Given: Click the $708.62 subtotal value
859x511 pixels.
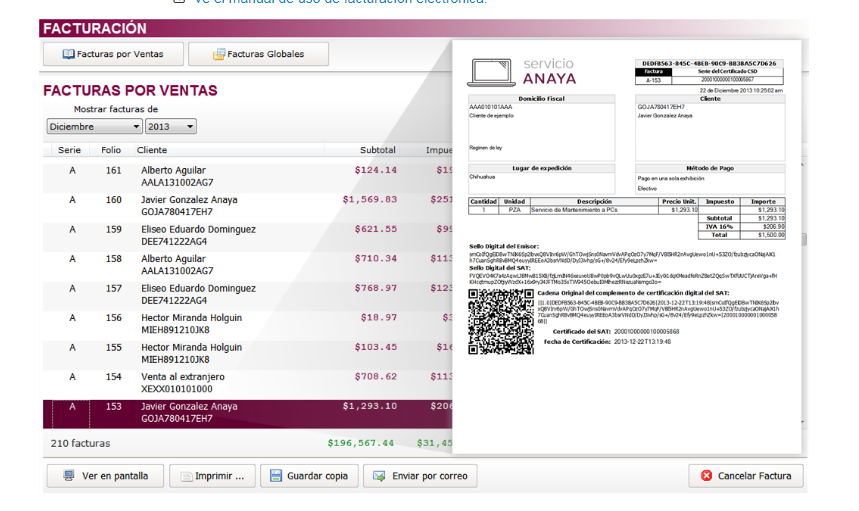Looking at the screenshot, I should tap(376, 377).
